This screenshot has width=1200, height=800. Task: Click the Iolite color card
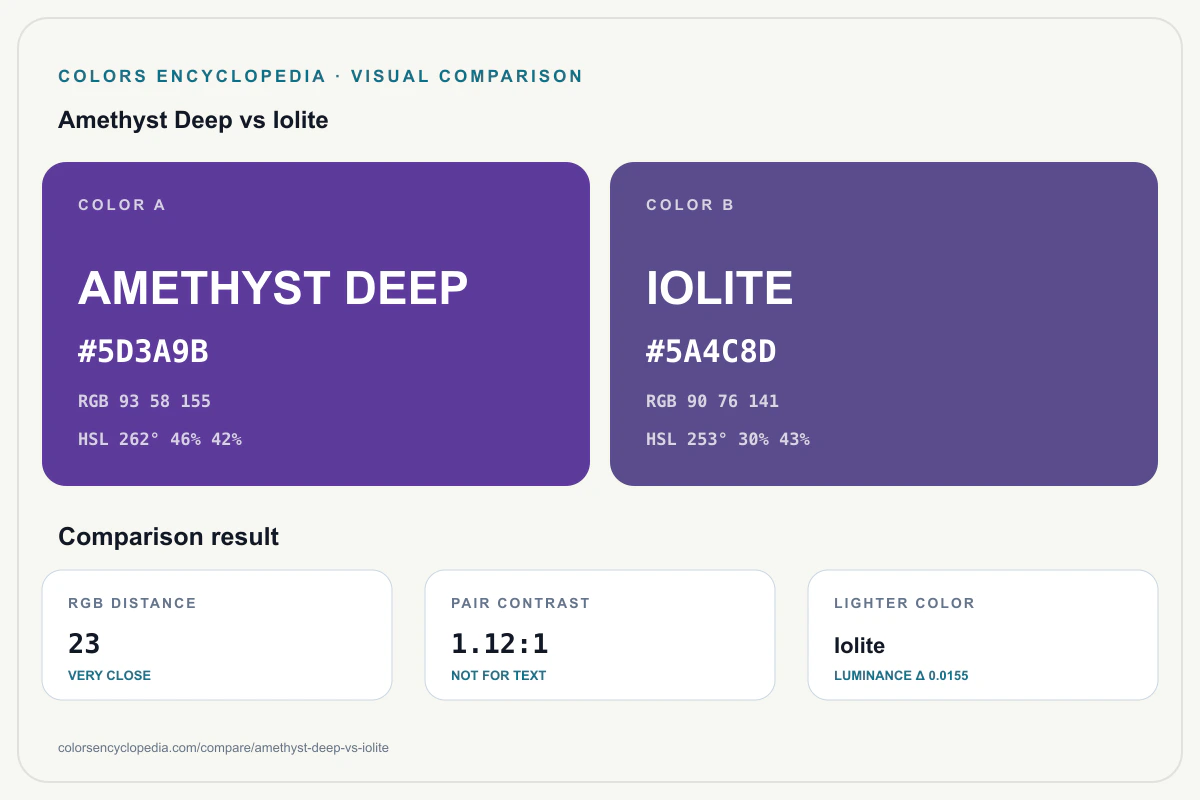pos(884,324)
